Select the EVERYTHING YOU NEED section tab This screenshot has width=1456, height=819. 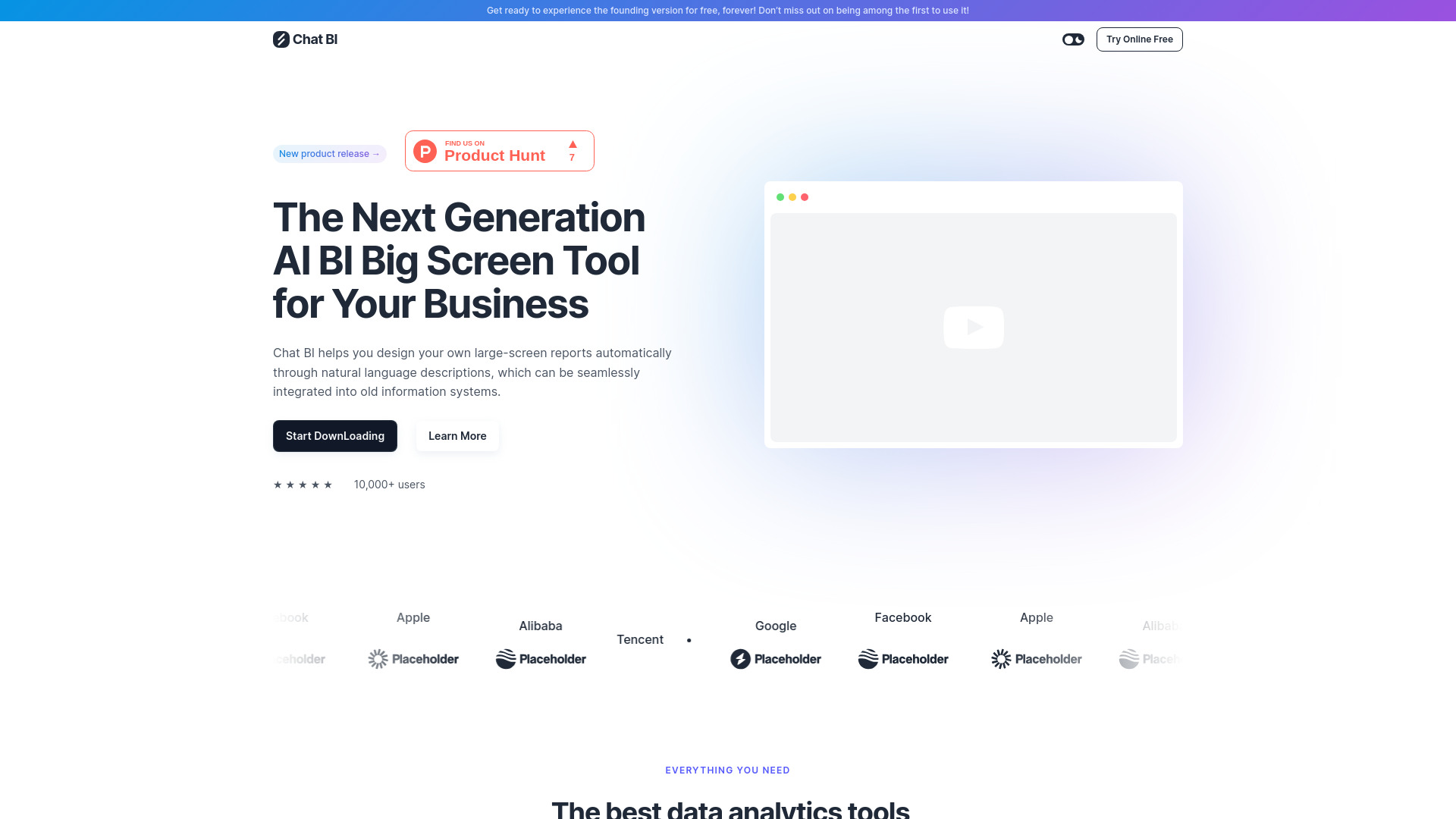pyautogui.click(x=728, y=770)
